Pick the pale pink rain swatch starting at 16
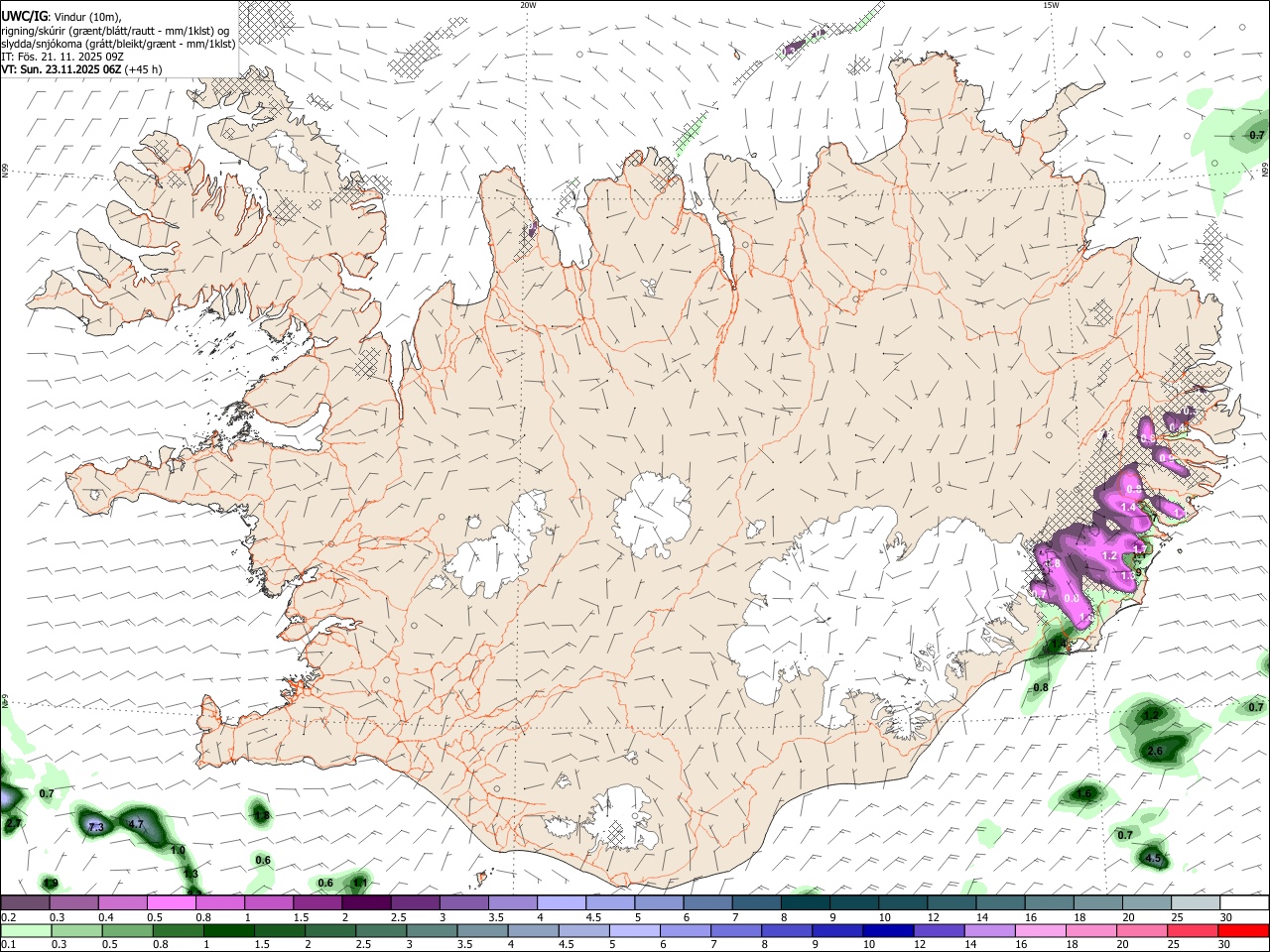The width and height of the screenshot is (1270, 952). pyautogui.click(x=1040, y=930)
